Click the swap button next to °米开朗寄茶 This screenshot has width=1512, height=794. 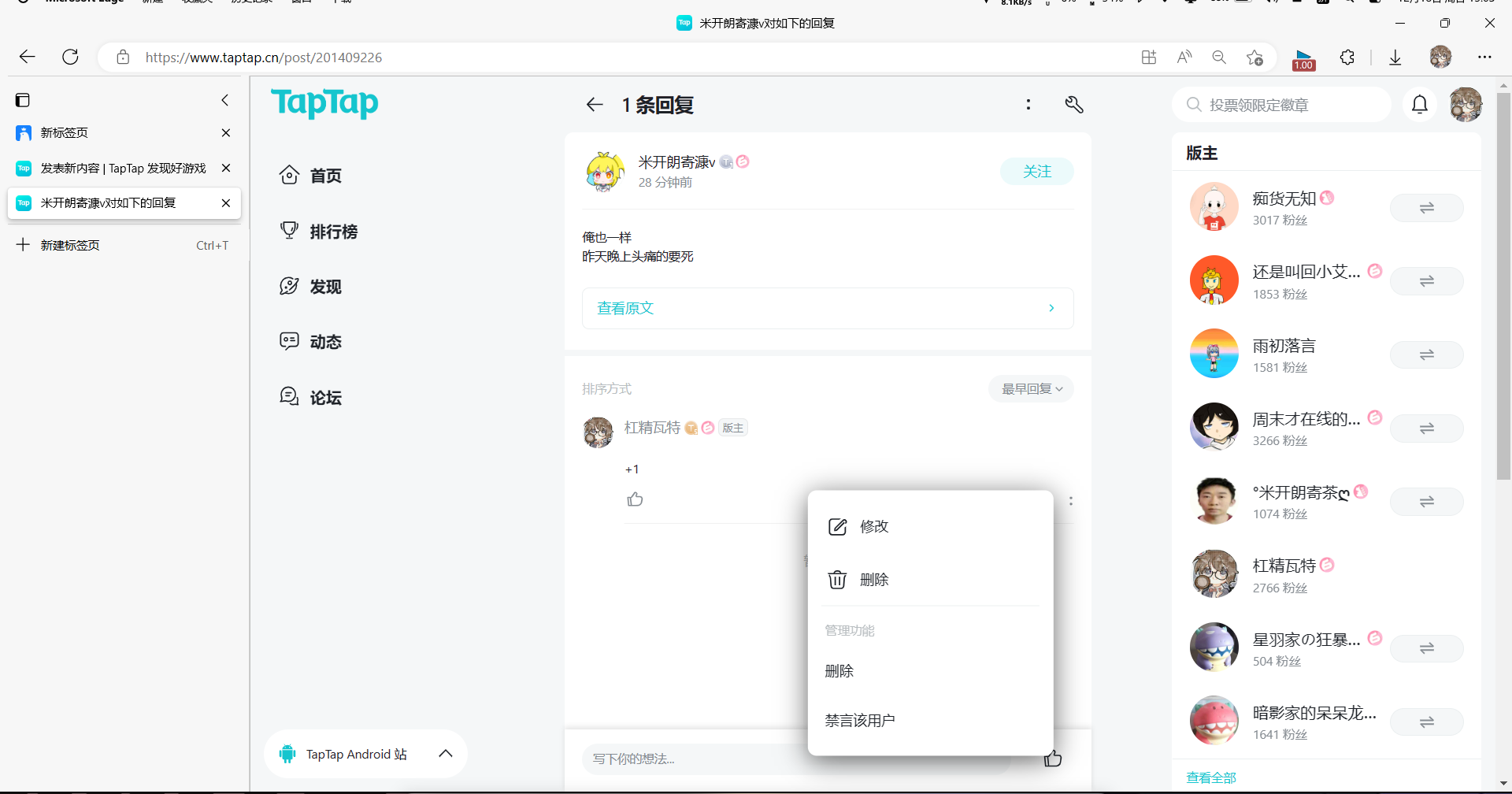1426,502
